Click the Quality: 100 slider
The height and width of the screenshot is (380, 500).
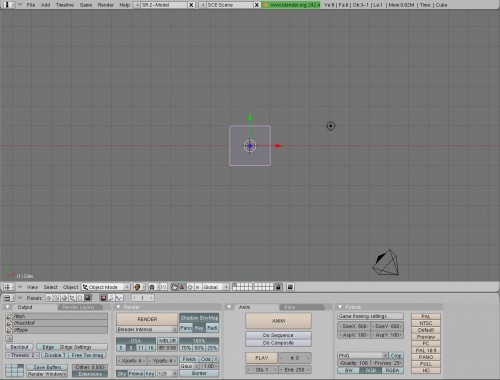coord(354,363)
